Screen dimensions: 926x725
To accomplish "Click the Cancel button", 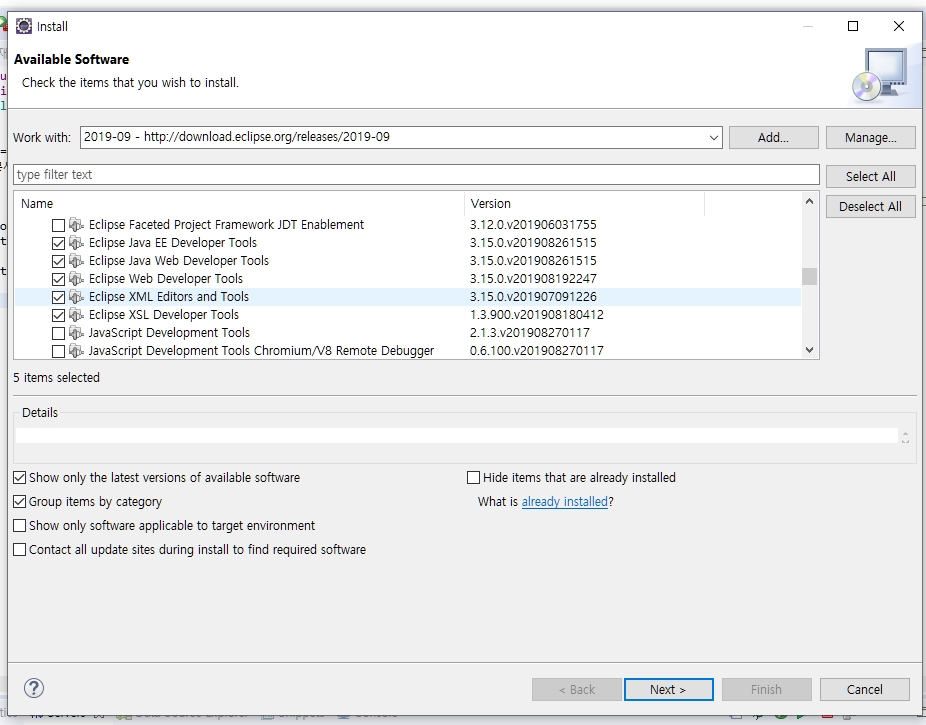I will click(865, 690).
